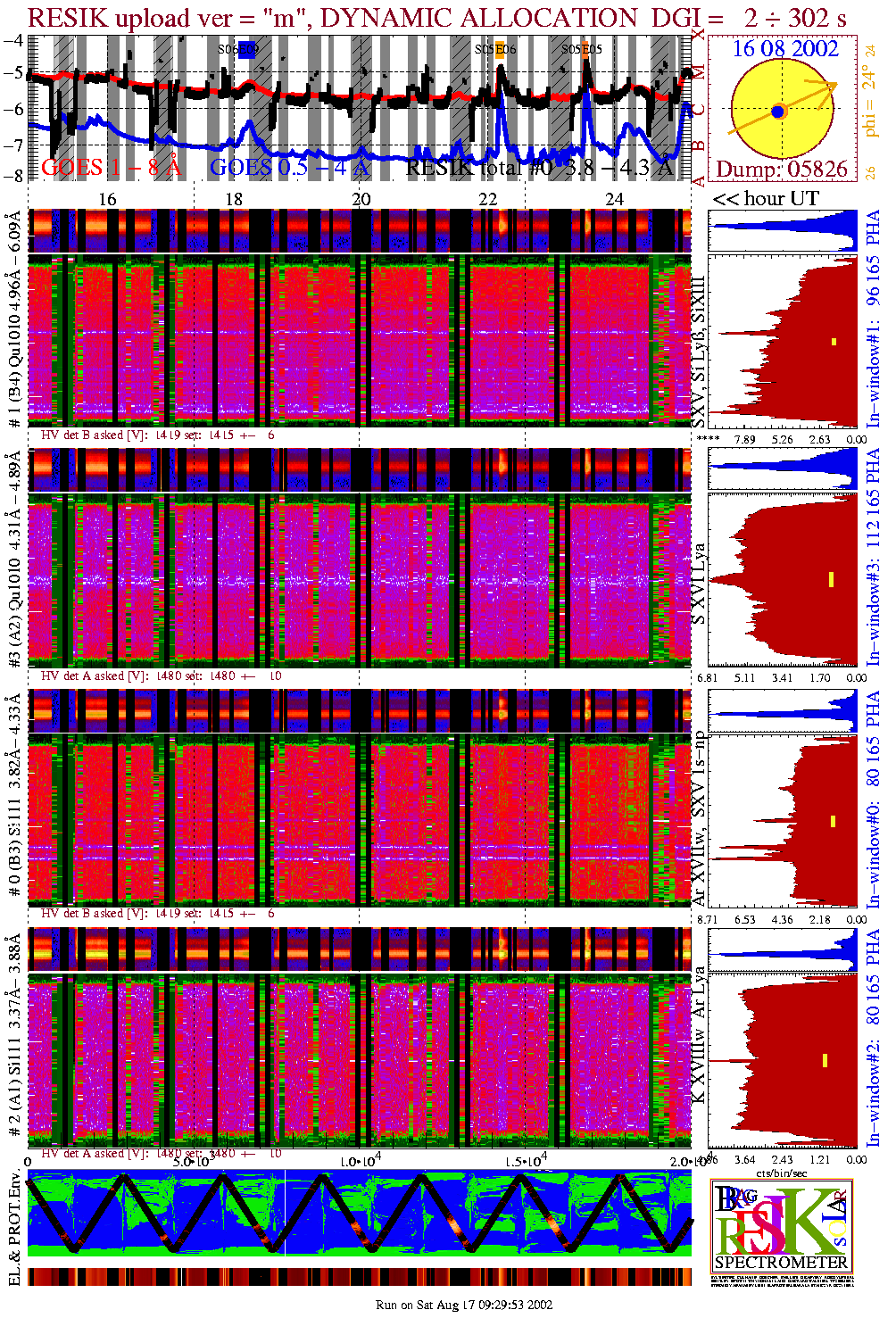Click the EL. & PROT. Env. zigzag plot
The width and height of the screenshot is (896, 1318).
tap(360, 1214)
